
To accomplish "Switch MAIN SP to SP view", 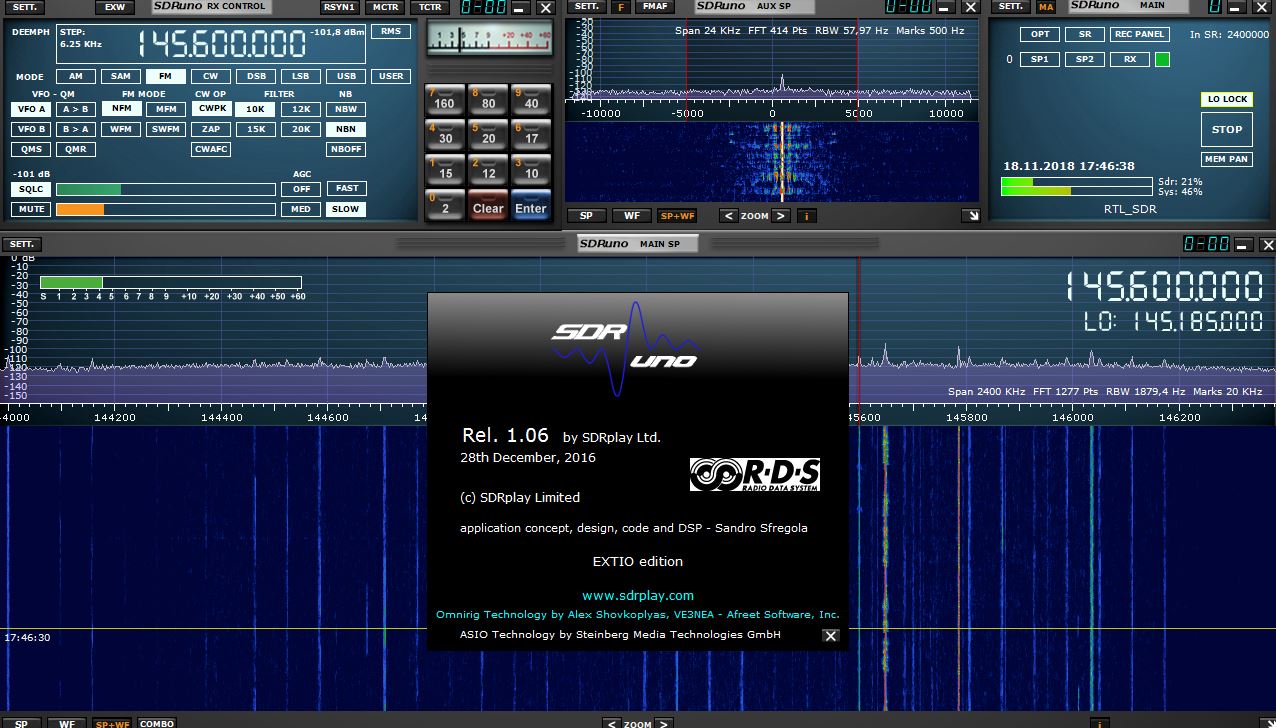I will (x=22, y=722).
